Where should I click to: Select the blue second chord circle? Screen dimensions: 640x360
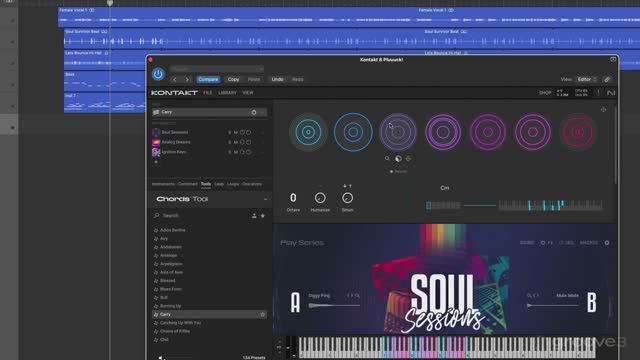click(x=353, y=132)
